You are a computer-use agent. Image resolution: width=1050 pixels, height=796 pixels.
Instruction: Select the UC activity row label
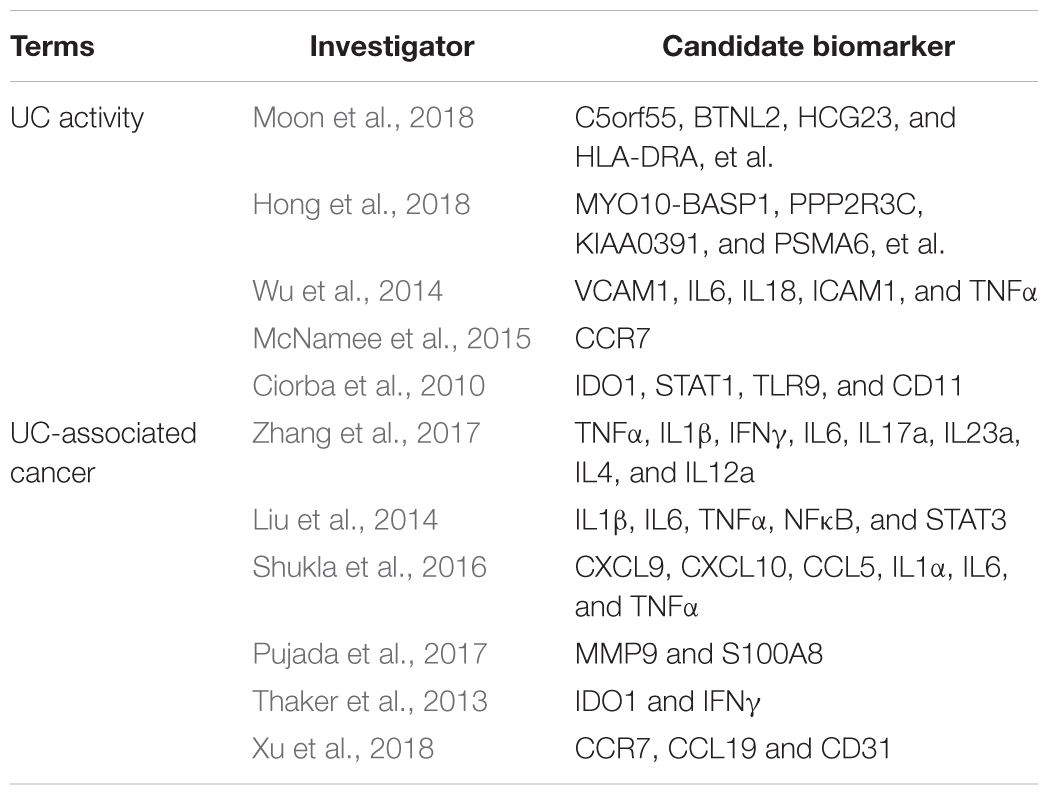(x=77, y=118)
